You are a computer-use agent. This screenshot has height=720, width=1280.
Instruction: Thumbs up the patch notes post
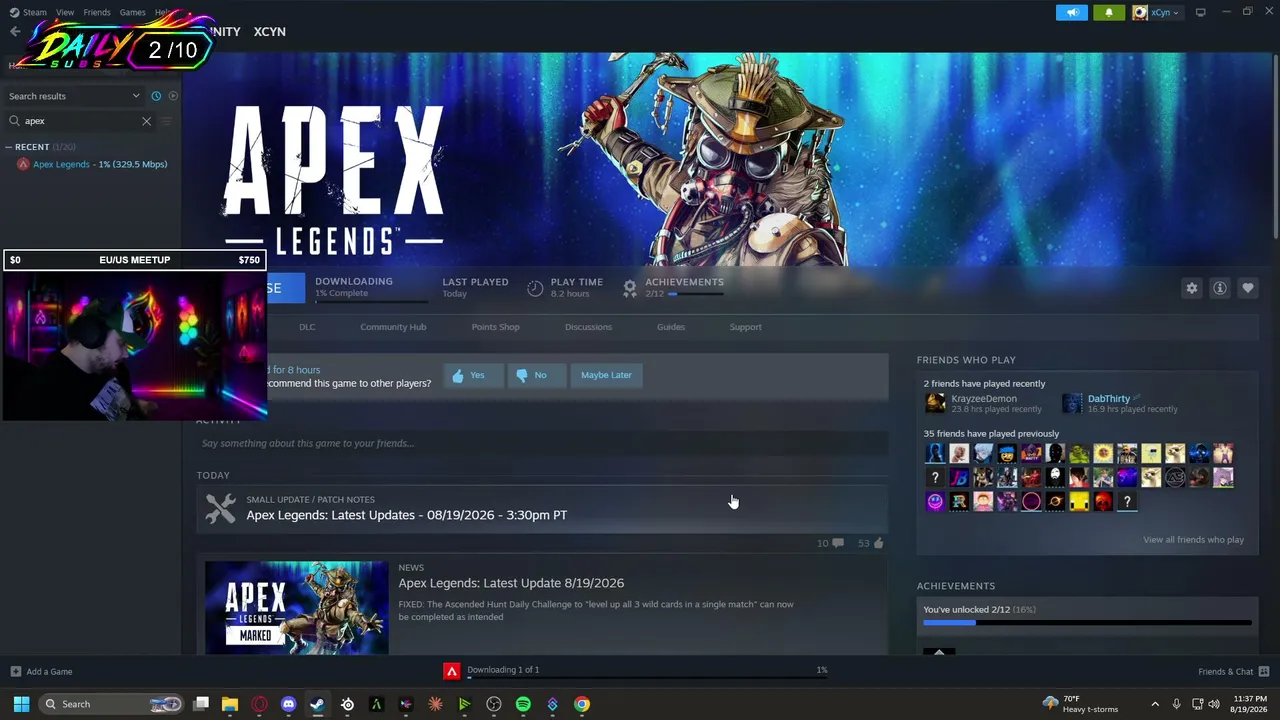(x=871, y=543)
